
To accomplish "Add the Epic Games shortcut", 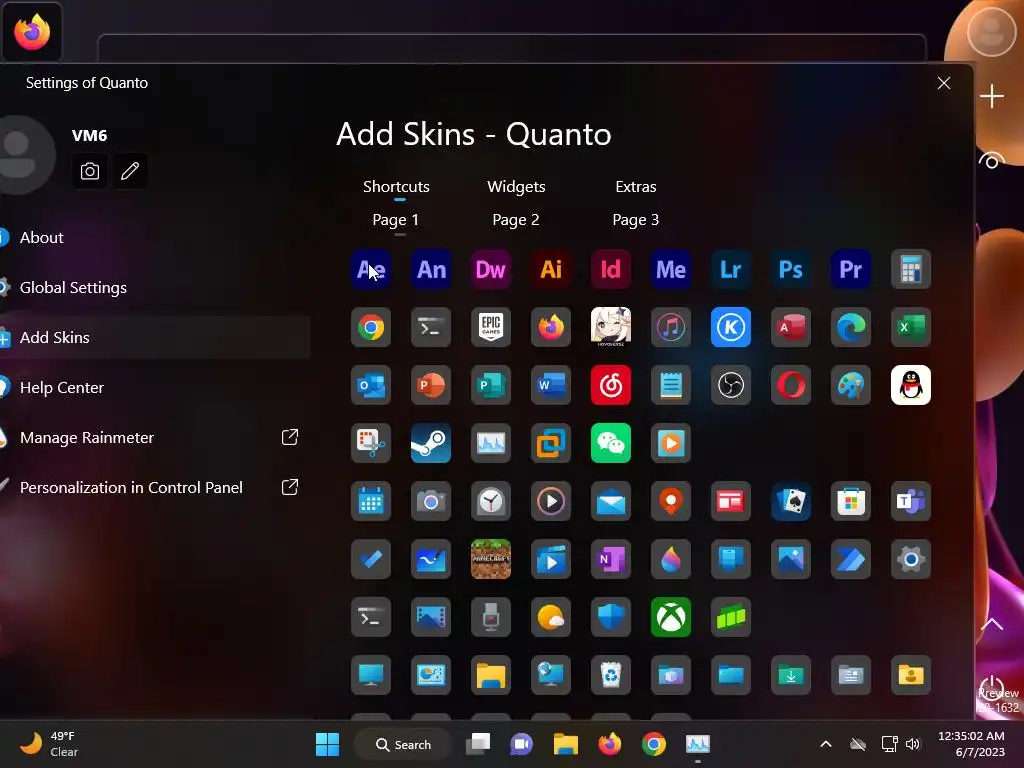I will [x=491, y=327].
